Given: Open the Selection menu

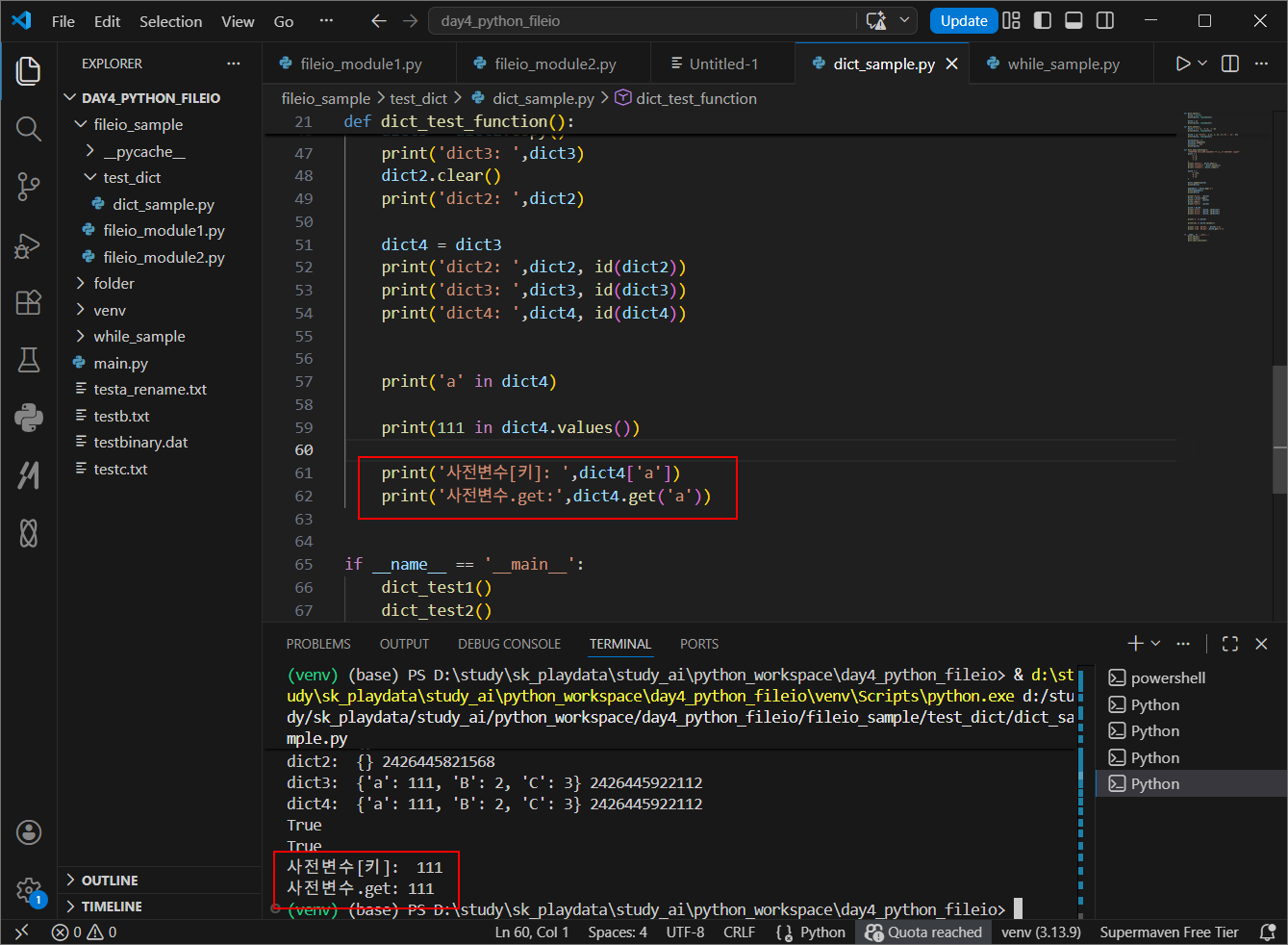Looking at the screenshot, I should coord(171,21).
